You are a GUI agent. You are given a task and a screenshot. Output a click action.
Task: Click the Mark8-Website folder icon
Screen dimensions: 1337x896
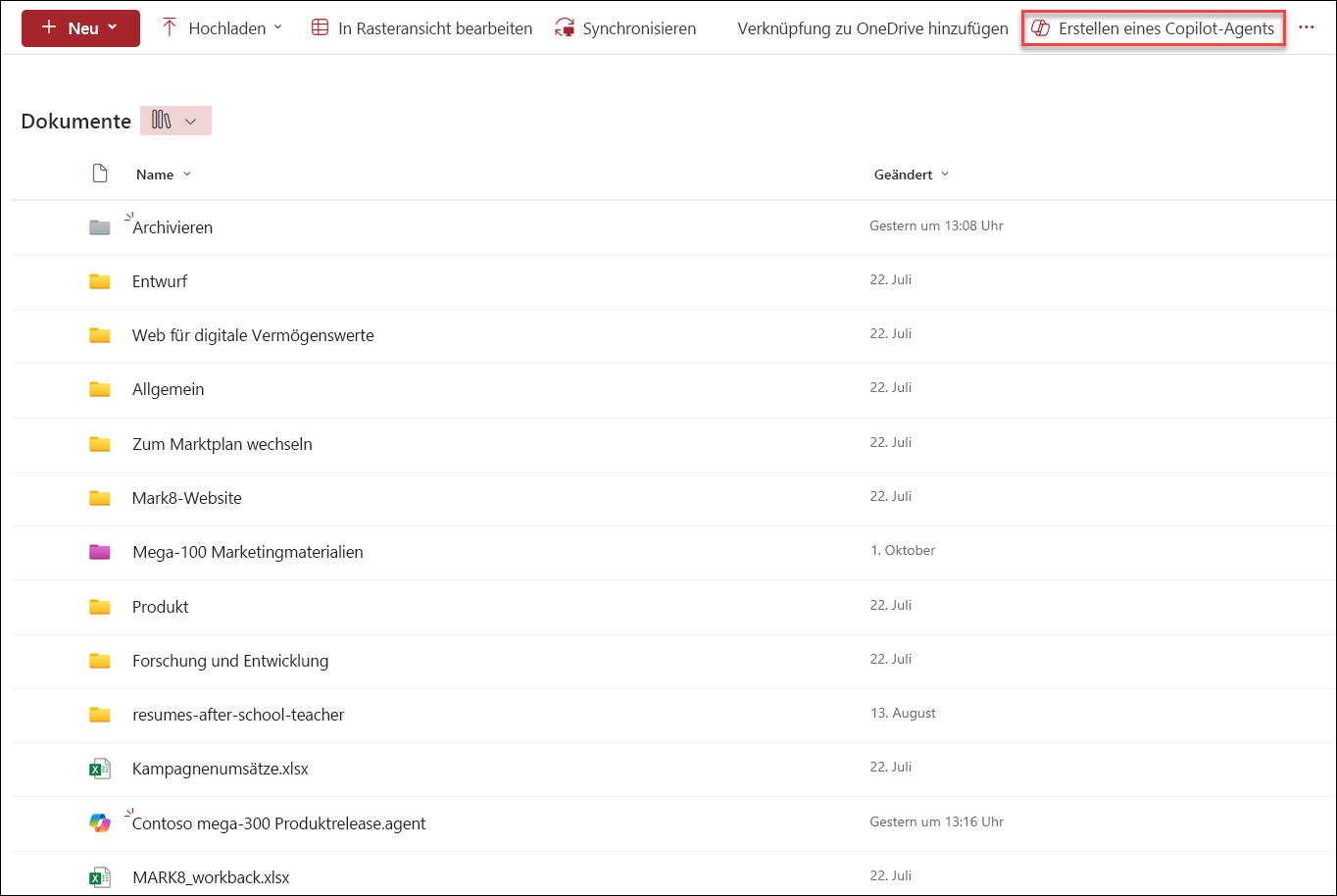point(99,498)
